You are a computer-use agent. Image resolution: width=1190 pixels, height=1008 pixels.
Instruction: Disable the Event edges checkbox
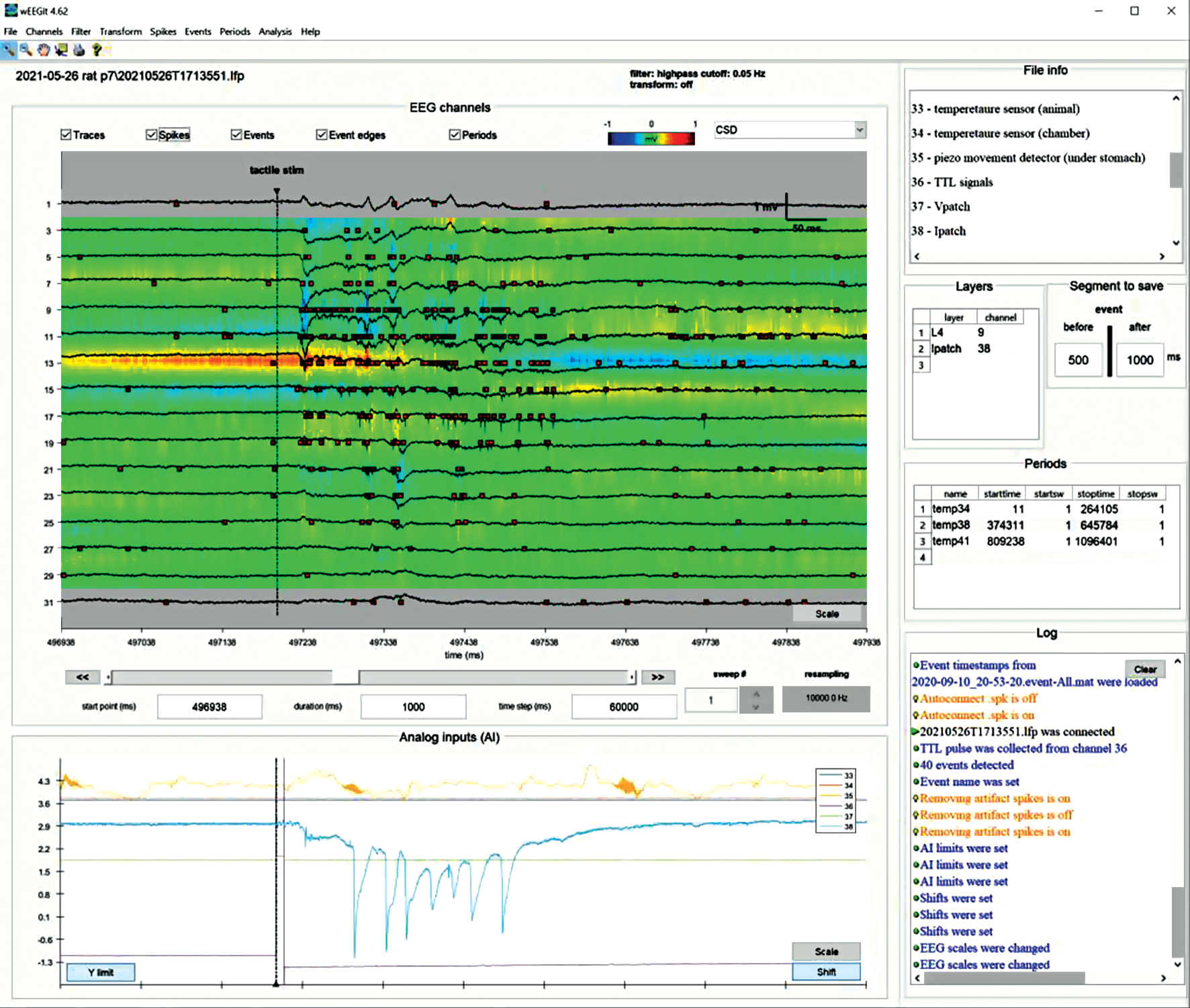322,135
